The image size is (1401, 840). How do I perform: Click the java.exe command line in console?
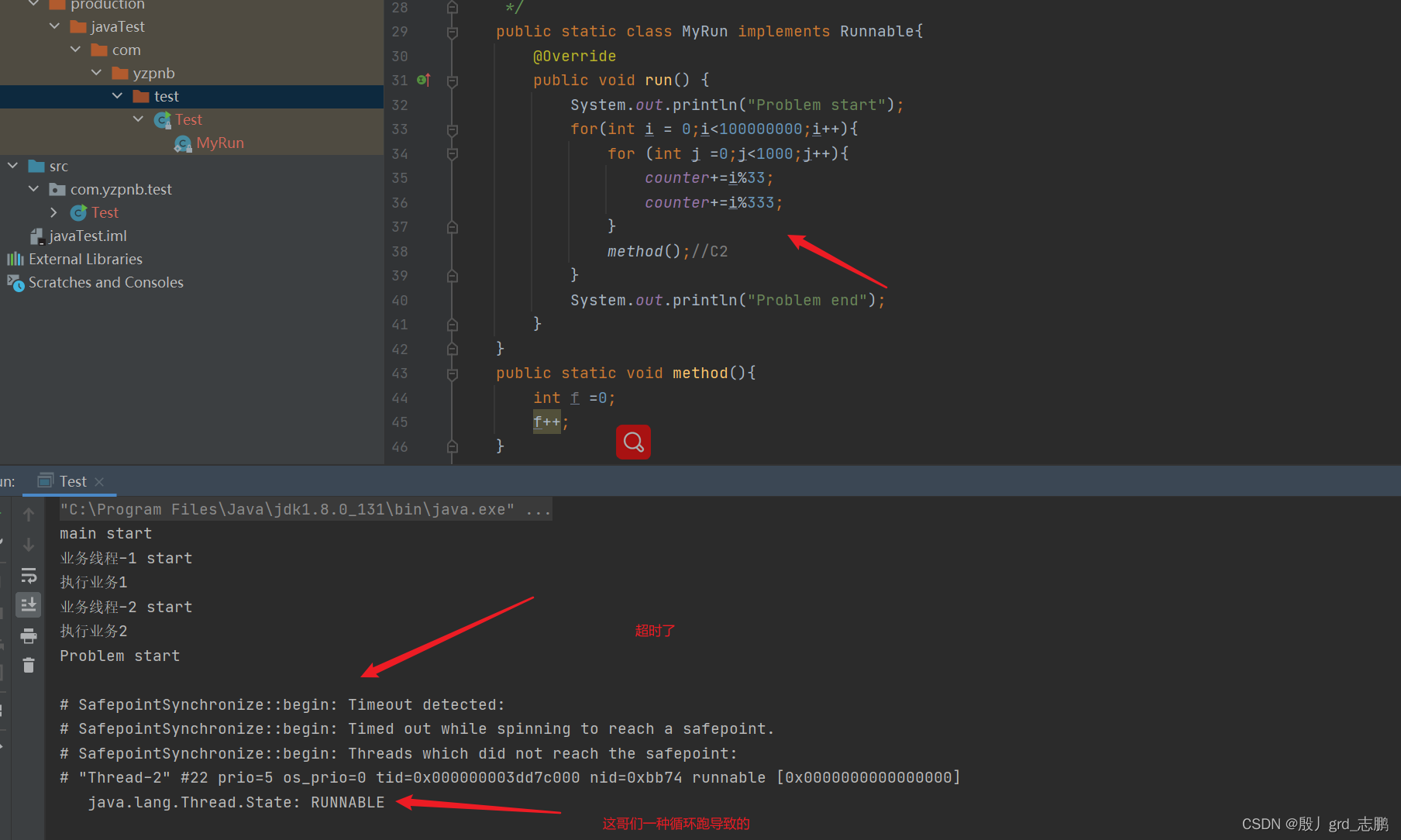pos(305,509)
